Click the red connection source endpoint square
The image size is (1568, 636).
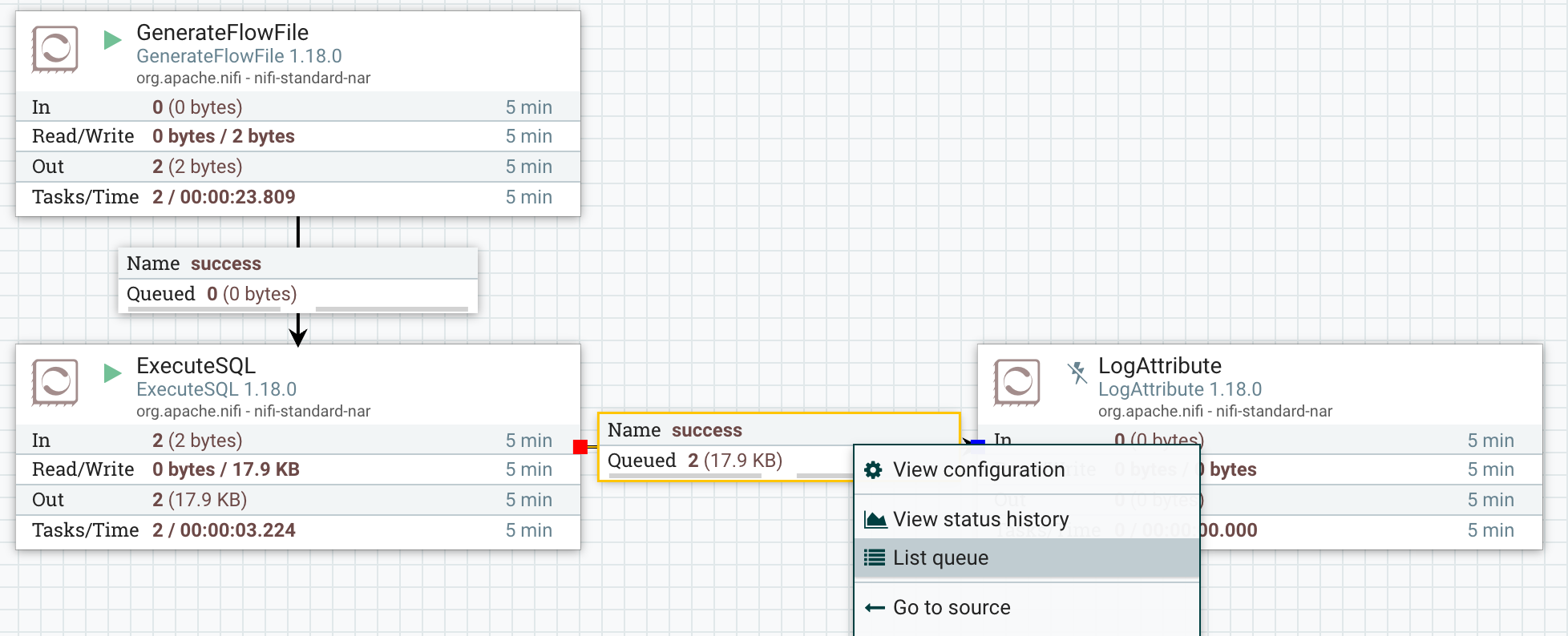(580, 447)
